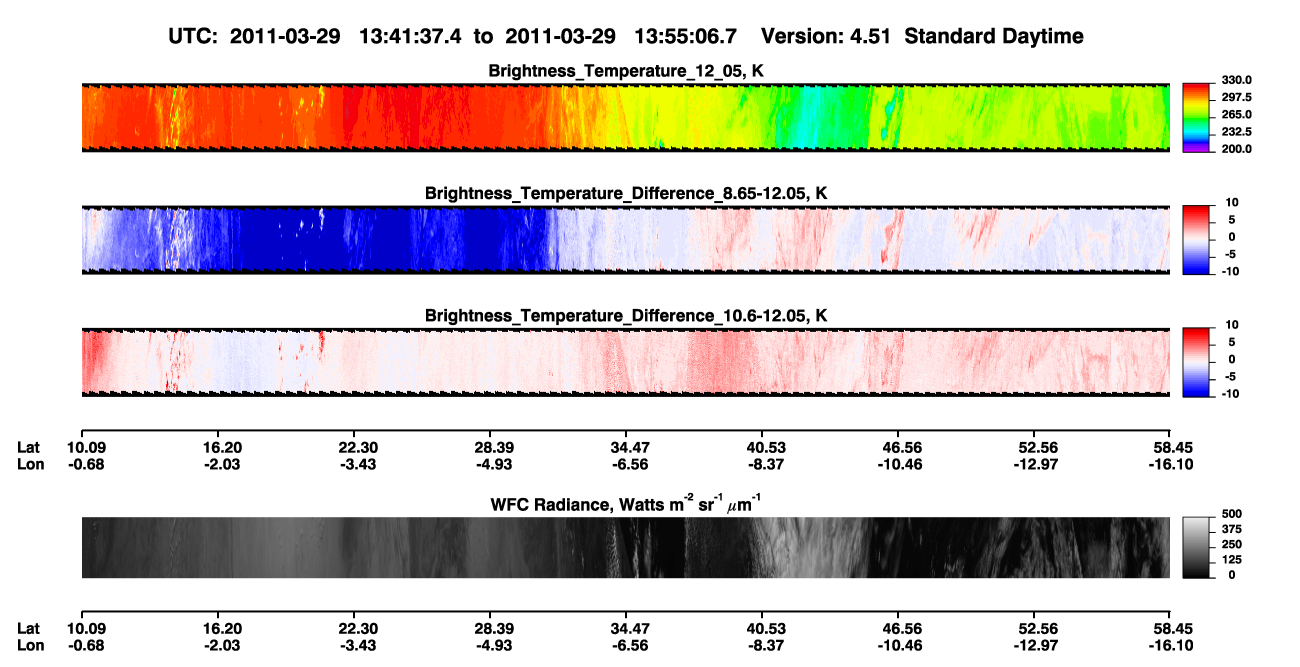Click the '330.0' colorbar label
Screen dimensions: 1300x667
point(1236,81)
